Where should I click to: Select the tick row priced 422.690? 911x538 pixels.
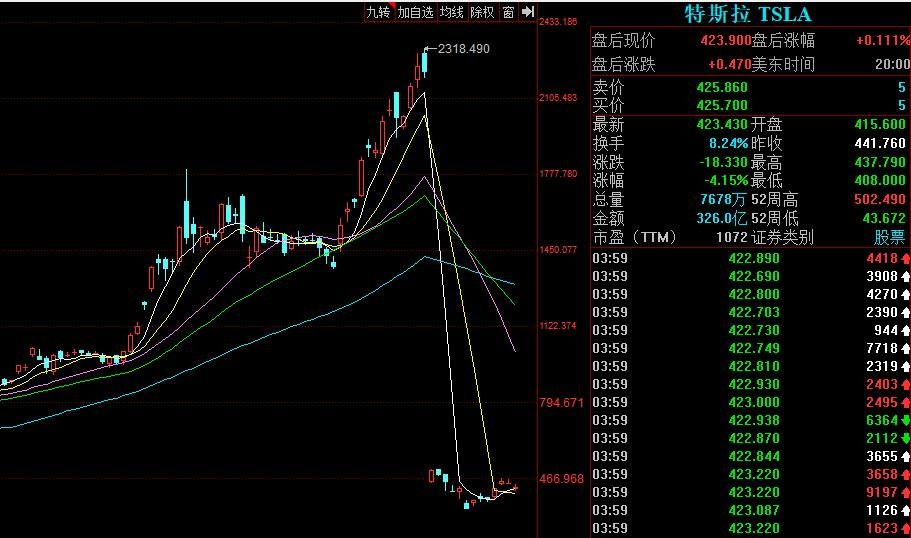pos(751,276)
